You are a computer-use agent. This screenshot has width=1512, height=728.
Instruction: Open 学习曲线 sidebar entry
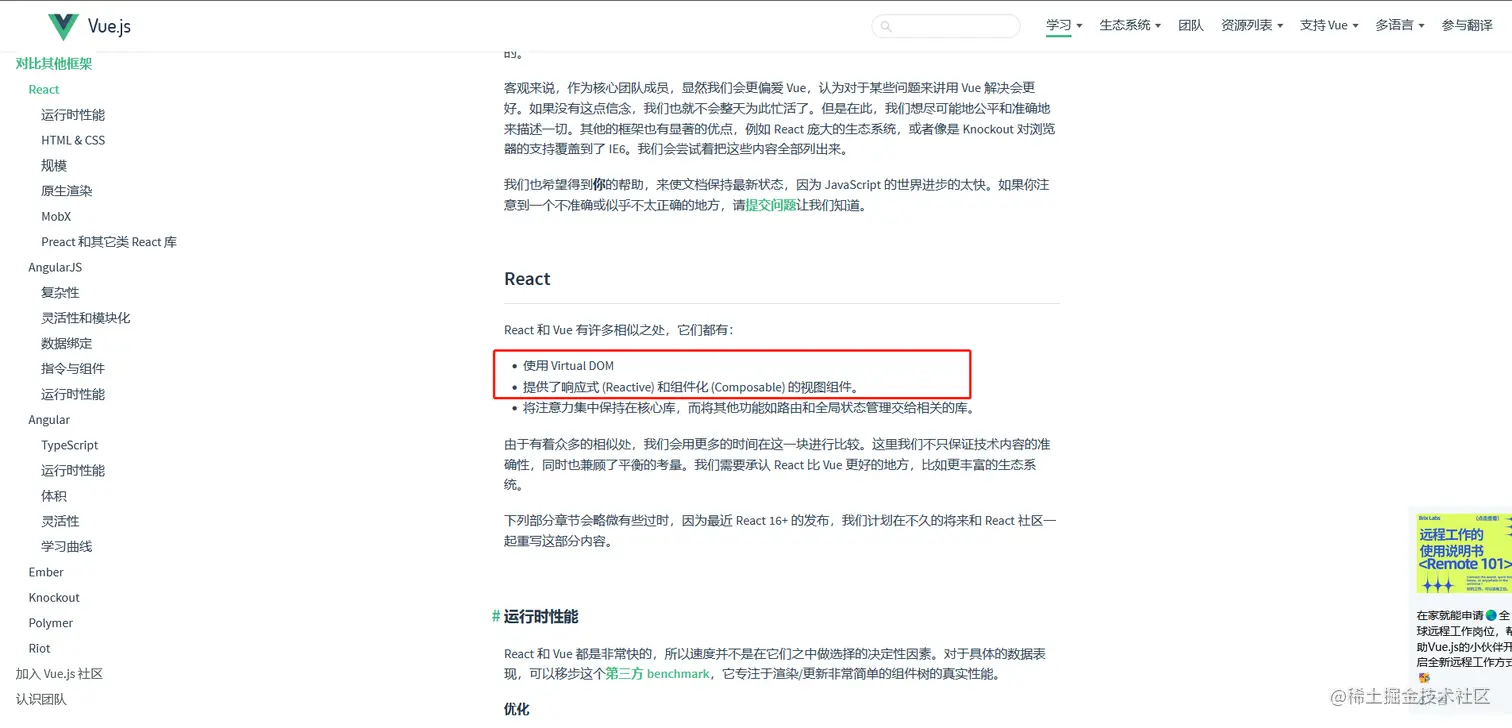click(x=67, y=547)
